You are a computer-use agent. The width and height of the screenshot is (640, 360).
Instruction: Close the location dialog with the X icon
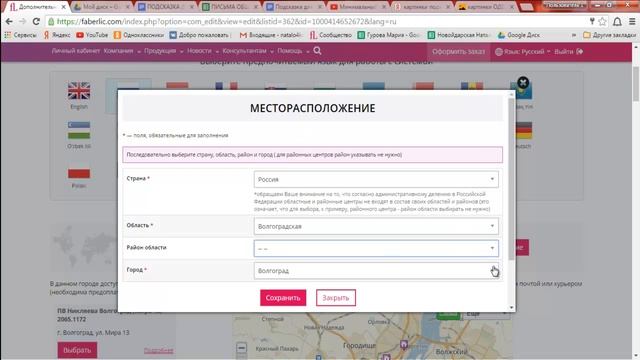point(523,83)
